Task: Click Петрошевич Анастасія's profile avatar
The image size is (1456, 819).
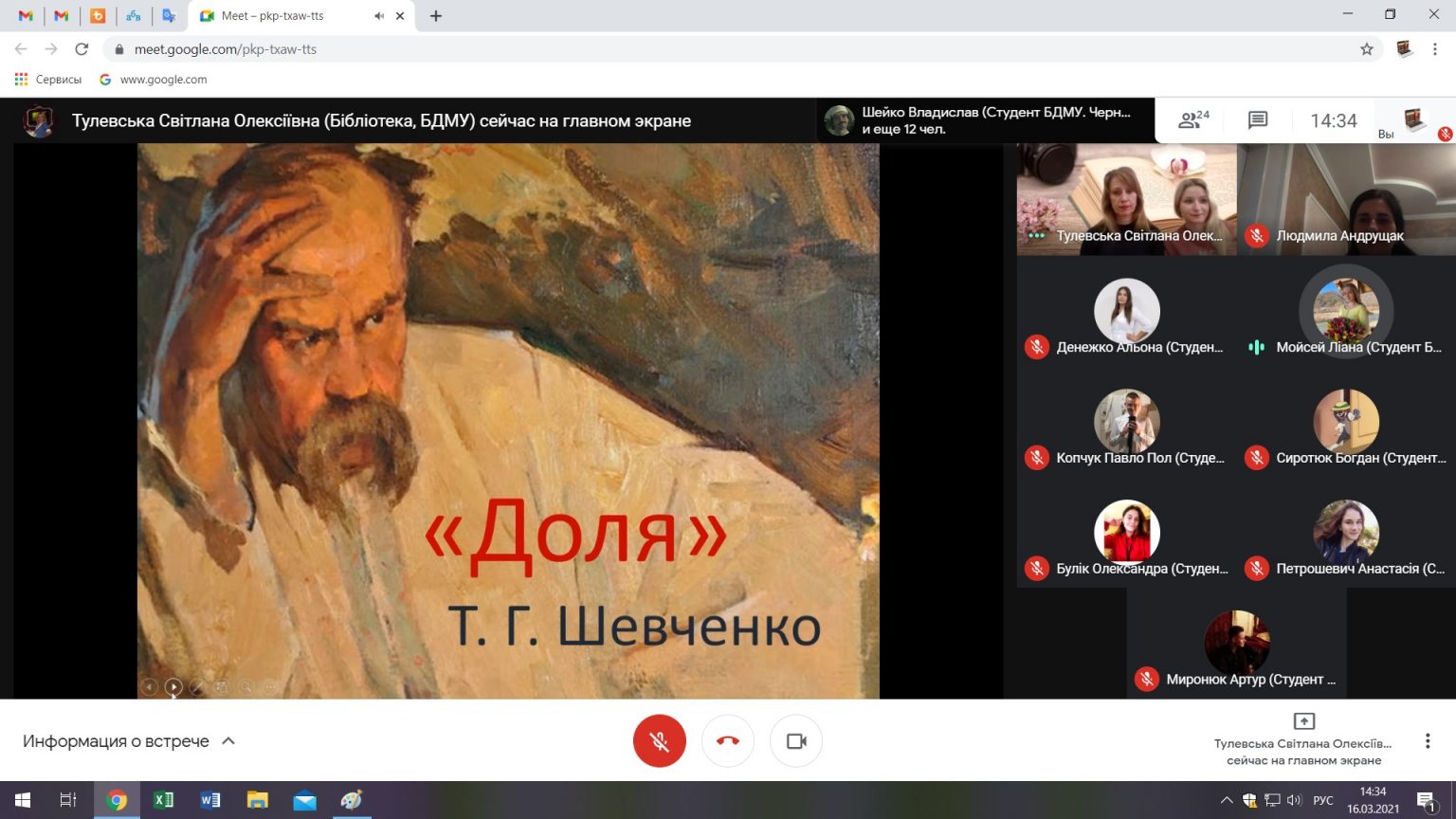Action: point(1346,533)
